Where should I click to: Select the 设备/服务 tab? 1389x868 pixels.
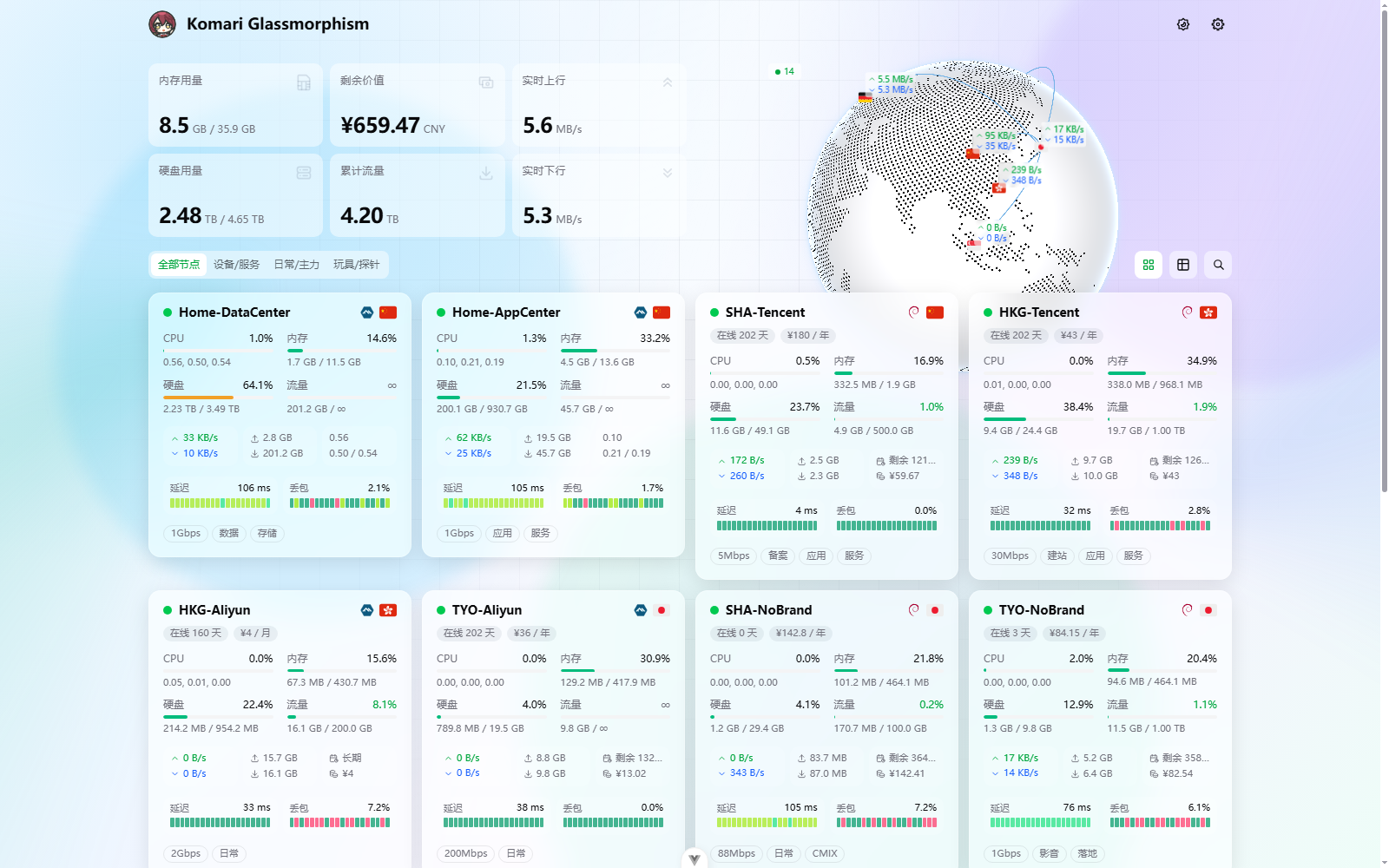point(236,265)
